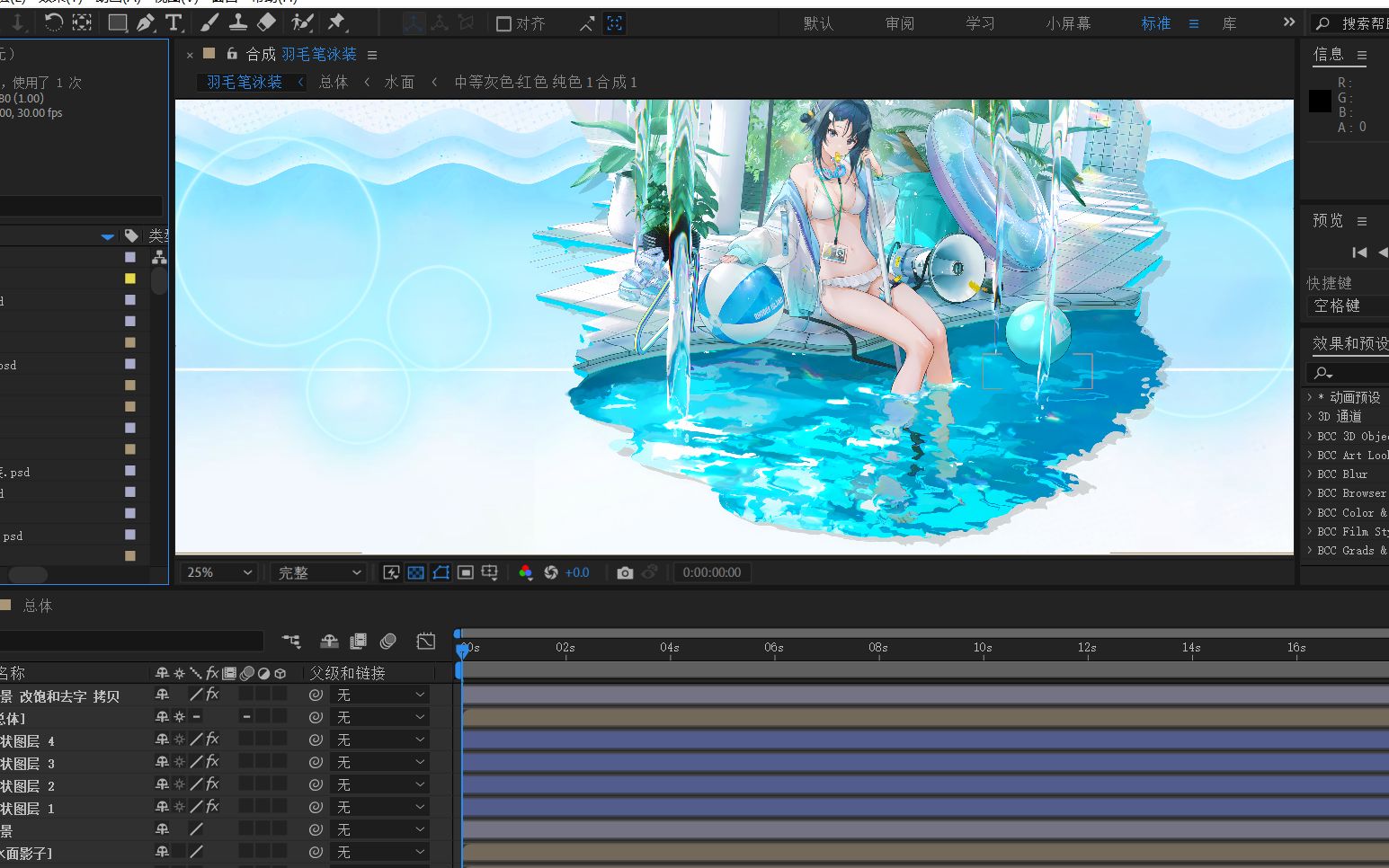This screenshot has width=1389, height=868.
Task: Toggle region of interest button
Action: point(465,572)
